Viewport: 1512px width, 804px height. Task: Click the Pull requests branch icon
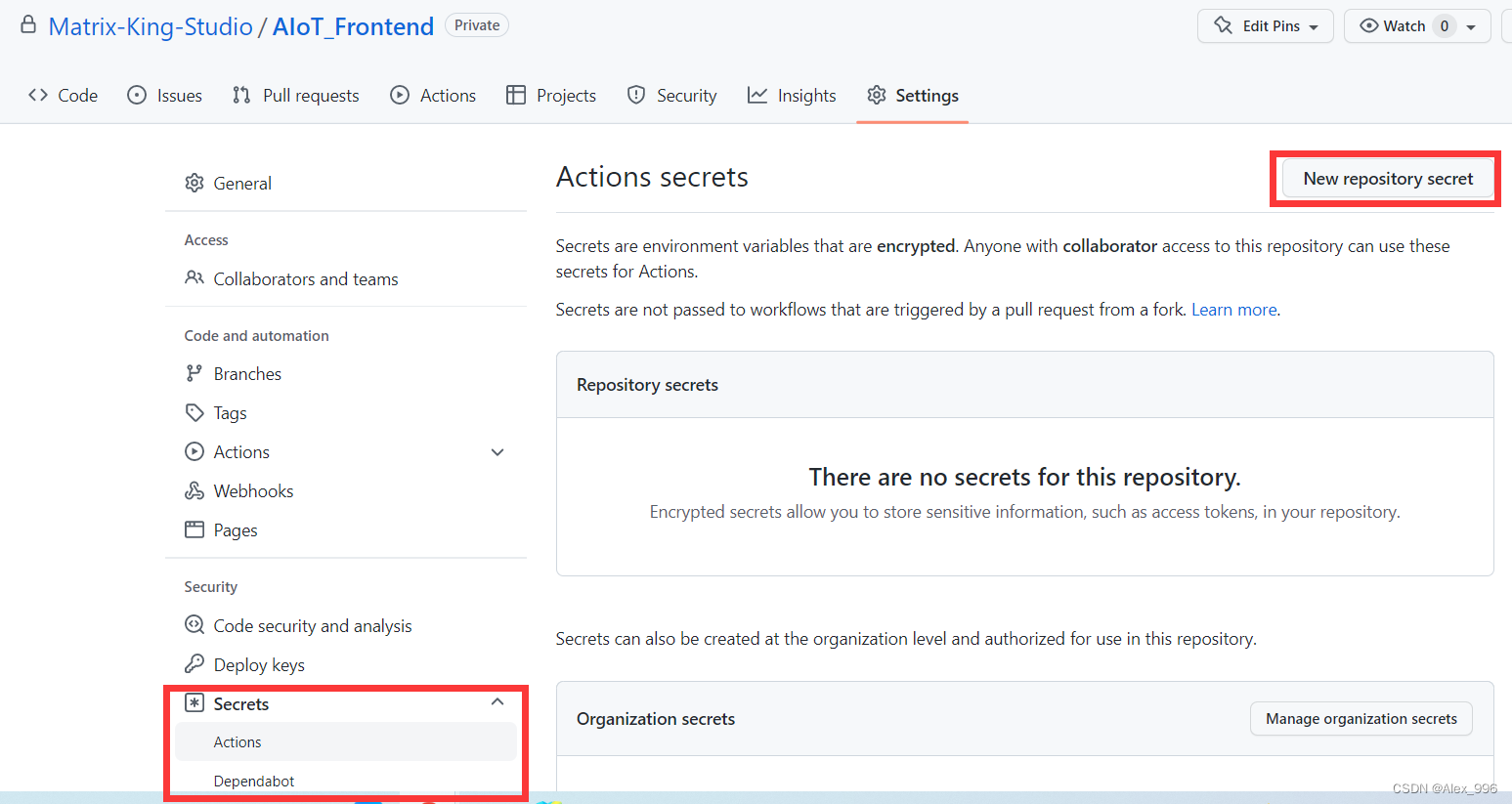click(x=241, y=95)
